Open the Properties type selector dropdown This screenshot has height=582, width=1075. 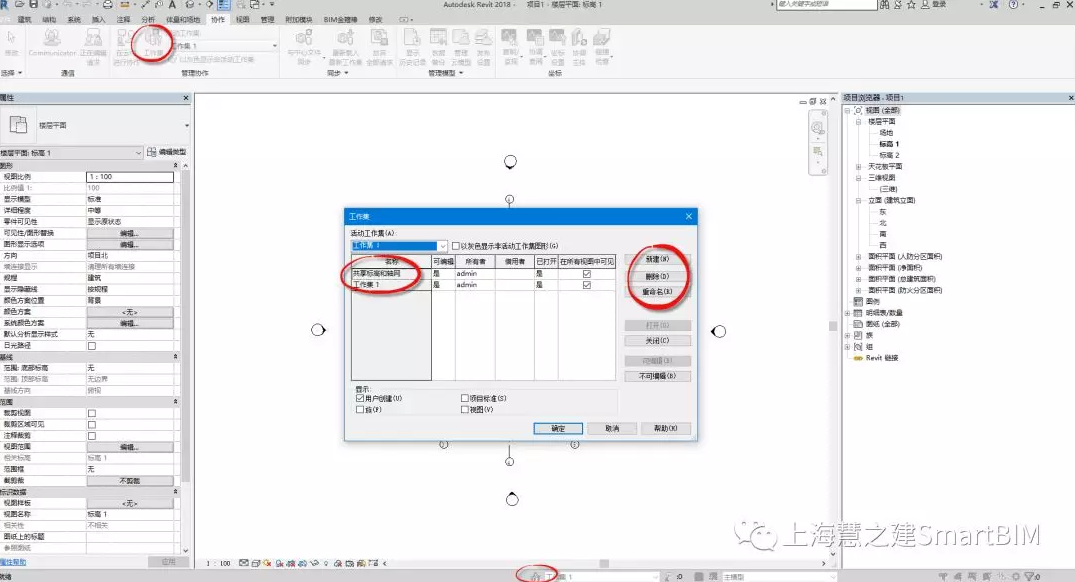tap(186, 125)
